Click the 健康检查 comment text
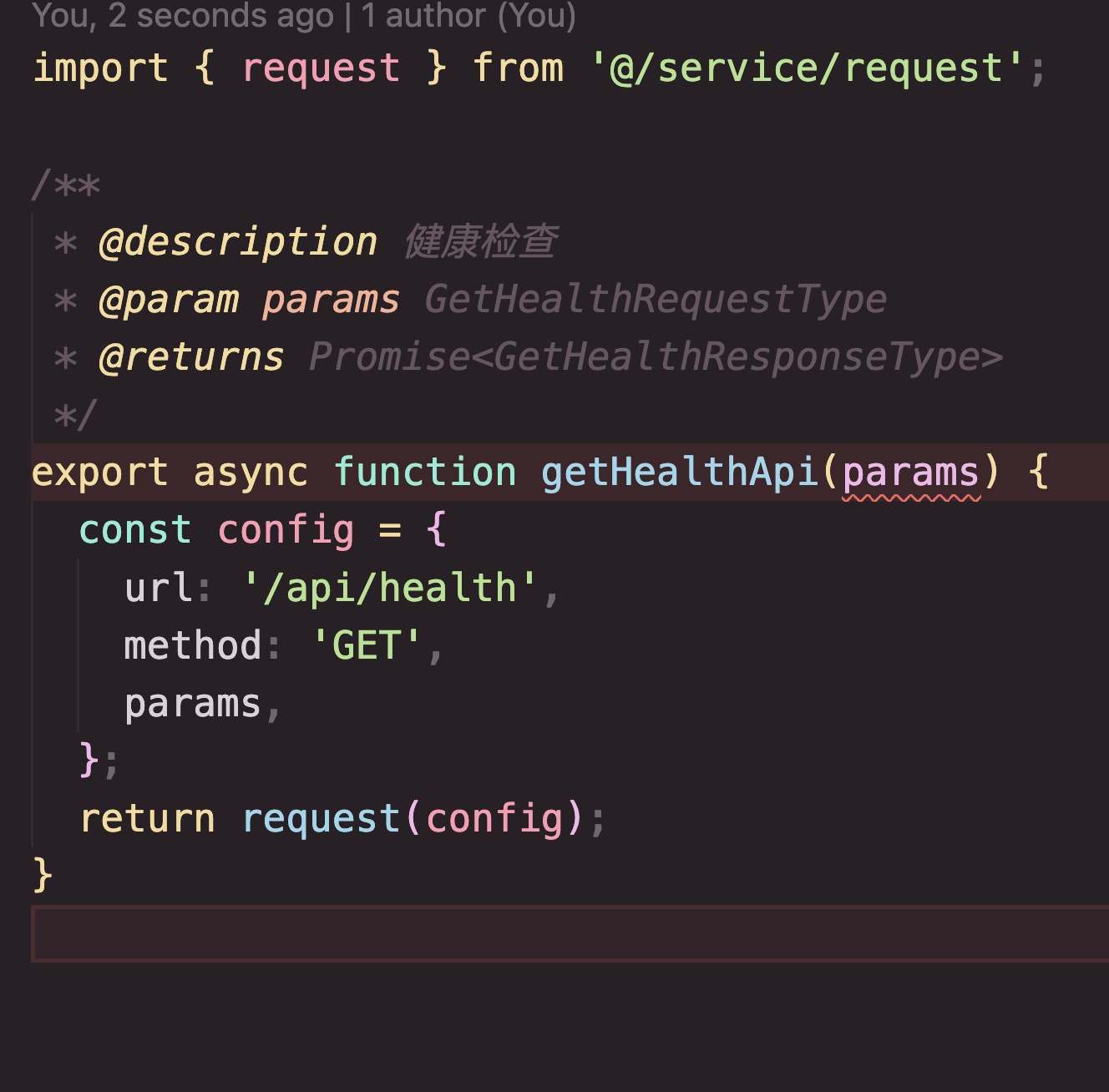Image resolution: width=1109 pixels, height=1092 pixels. coord(481,242)
